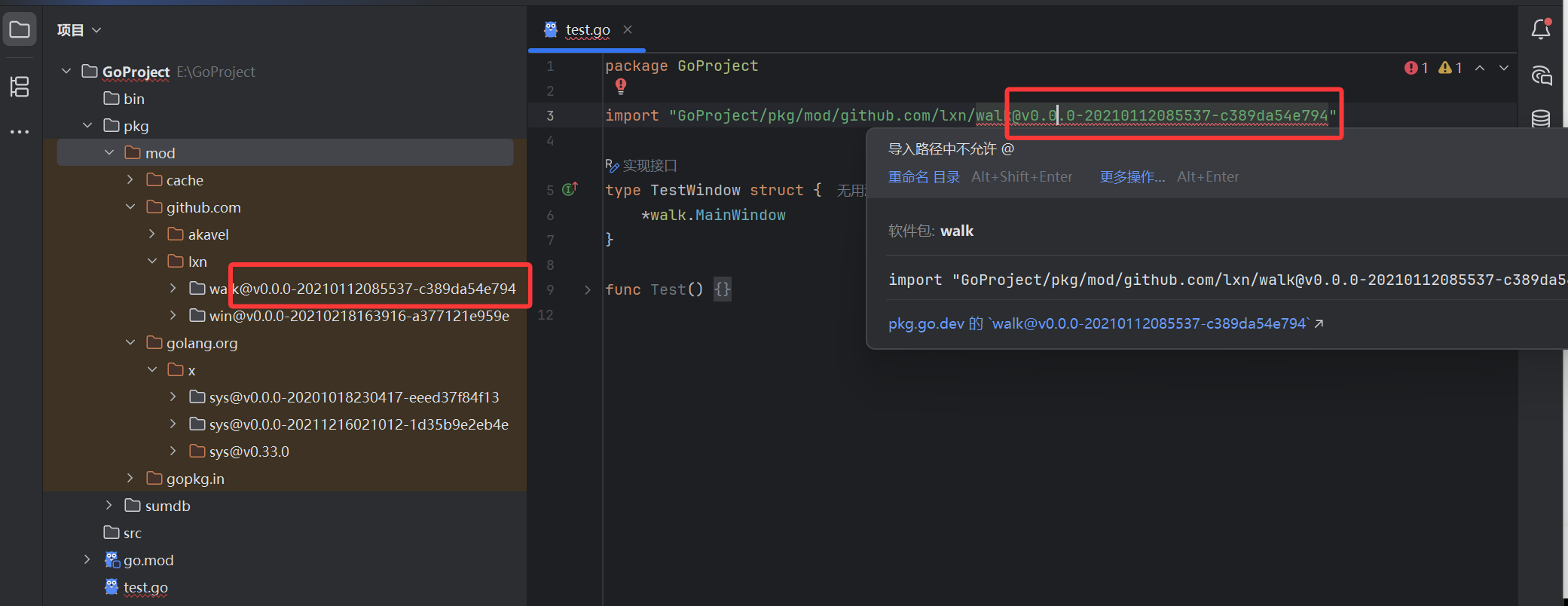Collapse the GoProject root node
The image size is (1568, 606).
click(x=66, y=71)
